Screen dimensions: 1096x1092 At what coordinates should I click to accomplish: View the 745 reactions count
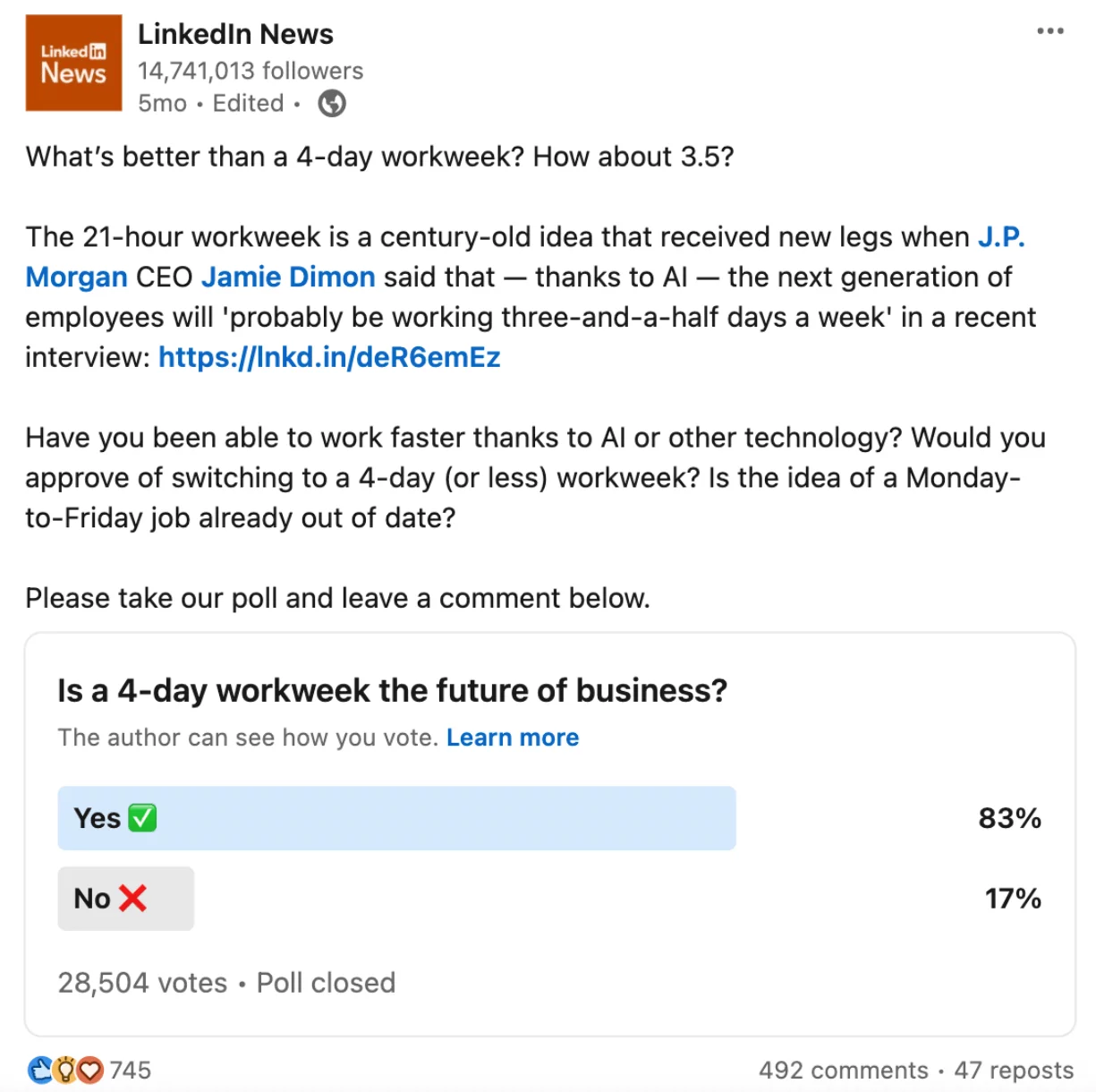tap(131, 1070)
